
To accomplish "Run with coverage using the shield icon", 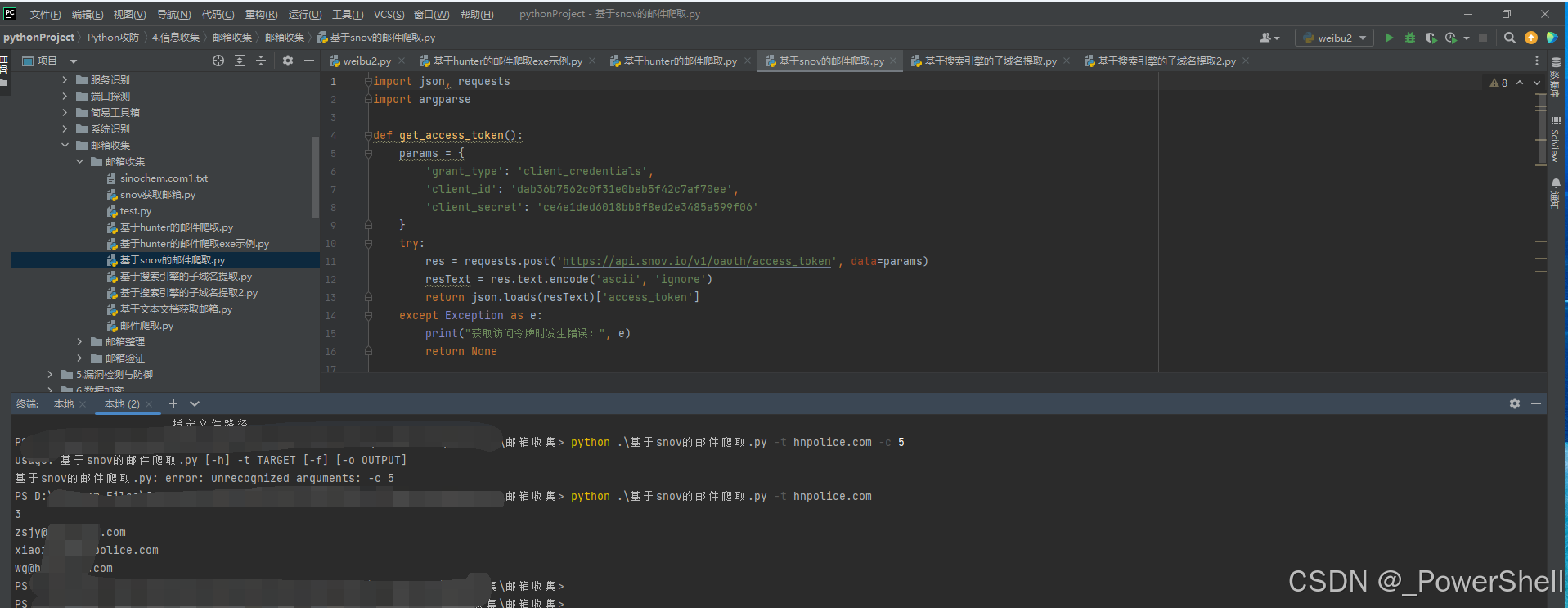I will tap(1431, 38).
